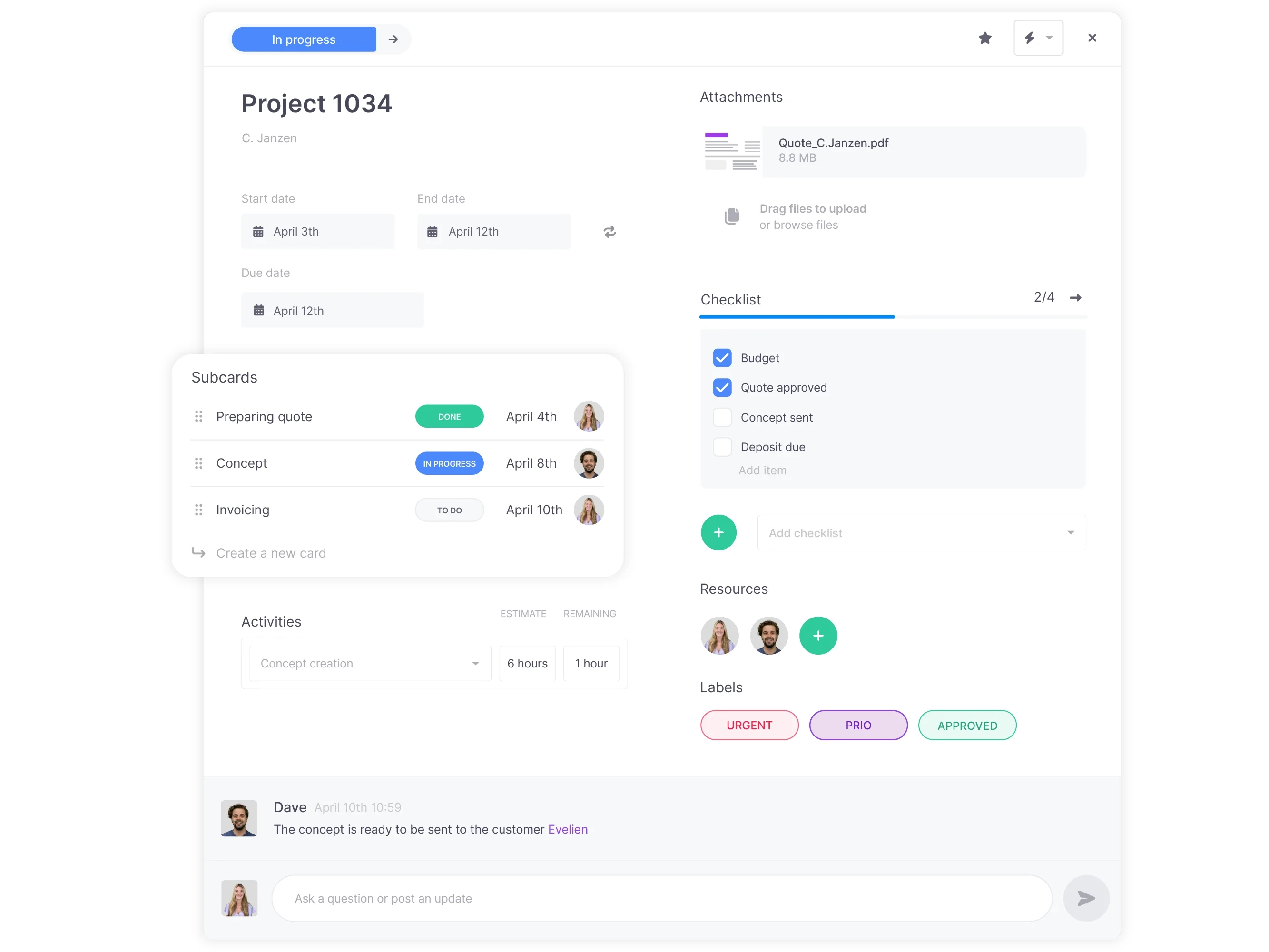Image resolution: width=1269 pixels, height=952 pixels.
Task: Toggle the Concept sent checkbox
Action: tap(722, 417)
